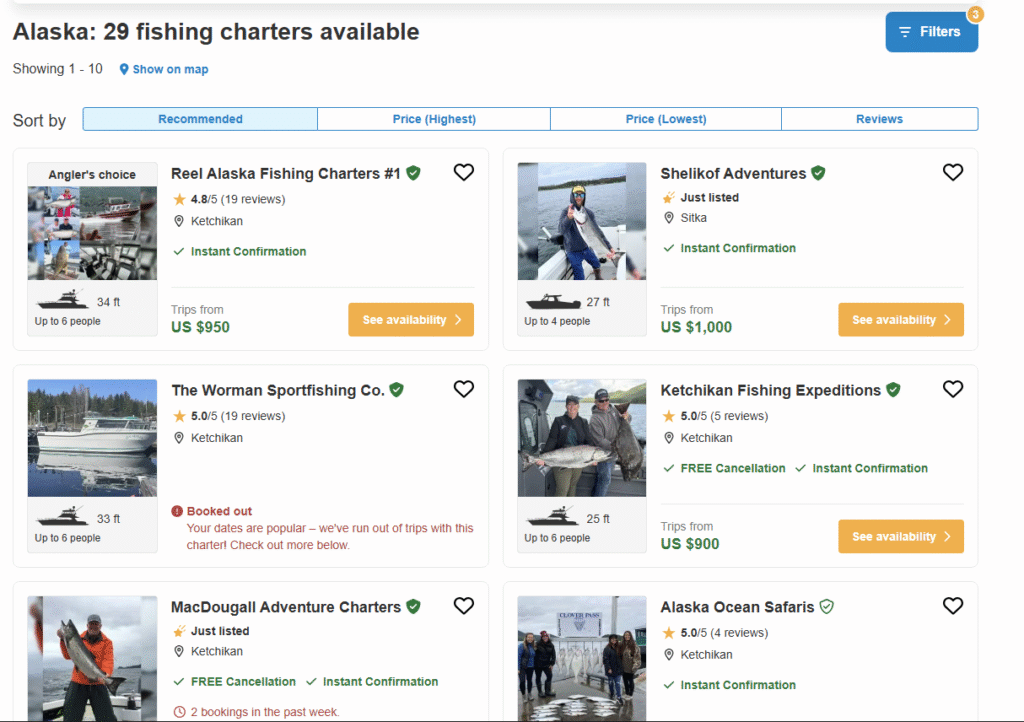Click the star rating icon for Reel Alaska

coord(179,199)
